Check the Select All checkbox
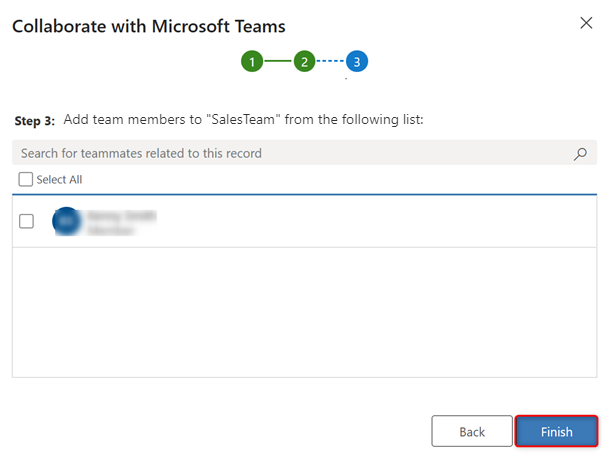Screen dimensions: 602x467 coord(26,180)
